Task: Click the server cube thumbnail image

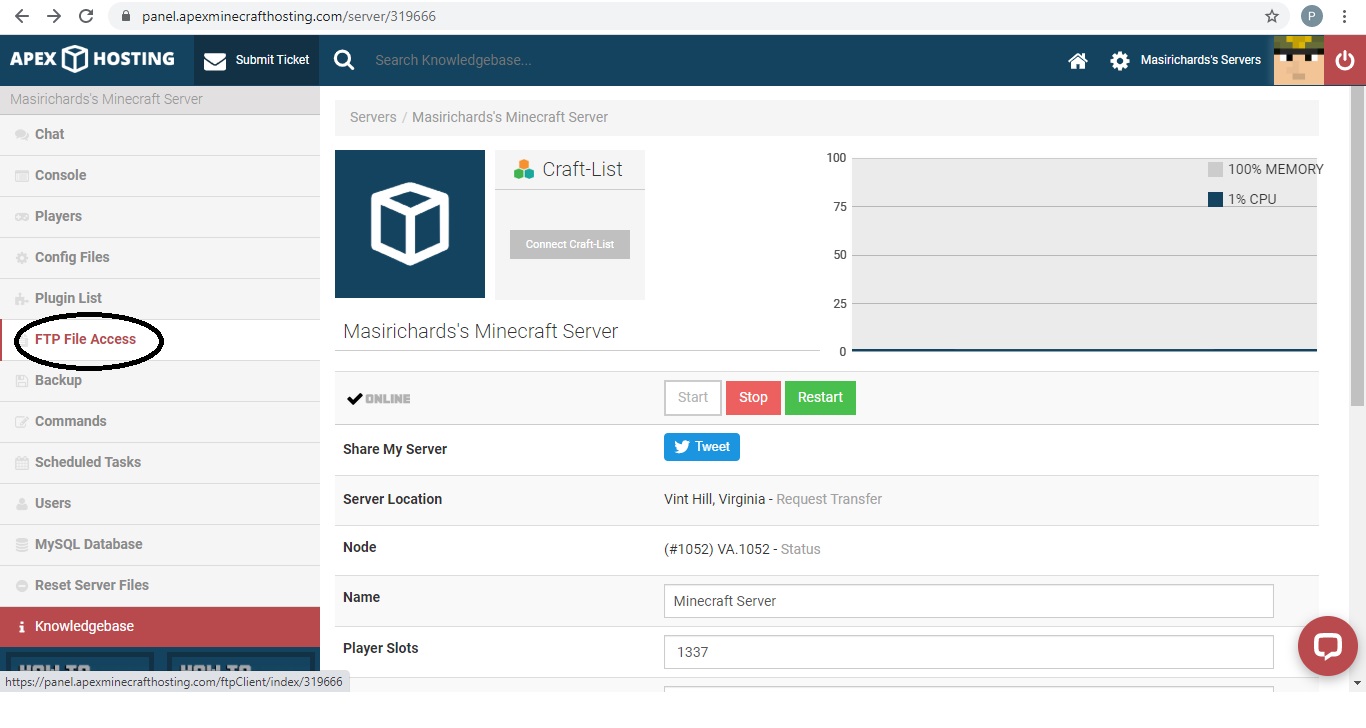Action: [410, 224]
